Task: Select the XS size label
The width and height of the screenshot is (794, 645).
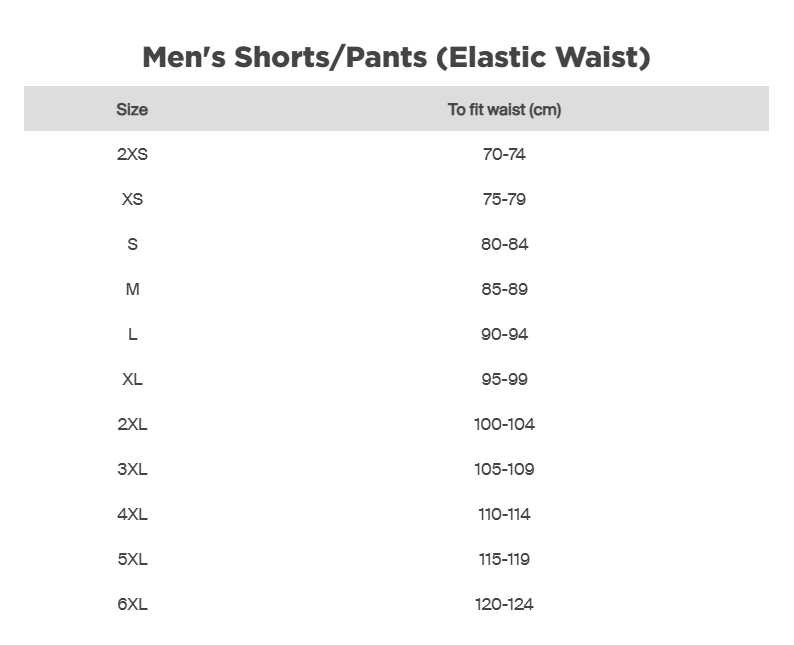Action: click(x=132, y=199)
